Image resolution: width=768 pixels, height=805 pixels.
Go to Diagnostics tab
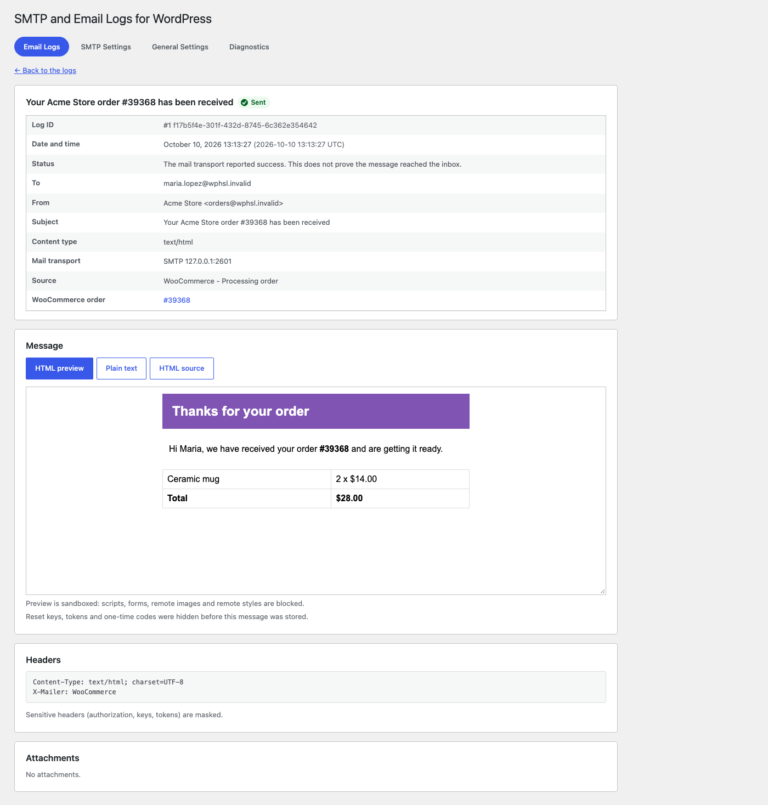pos(249,47)
